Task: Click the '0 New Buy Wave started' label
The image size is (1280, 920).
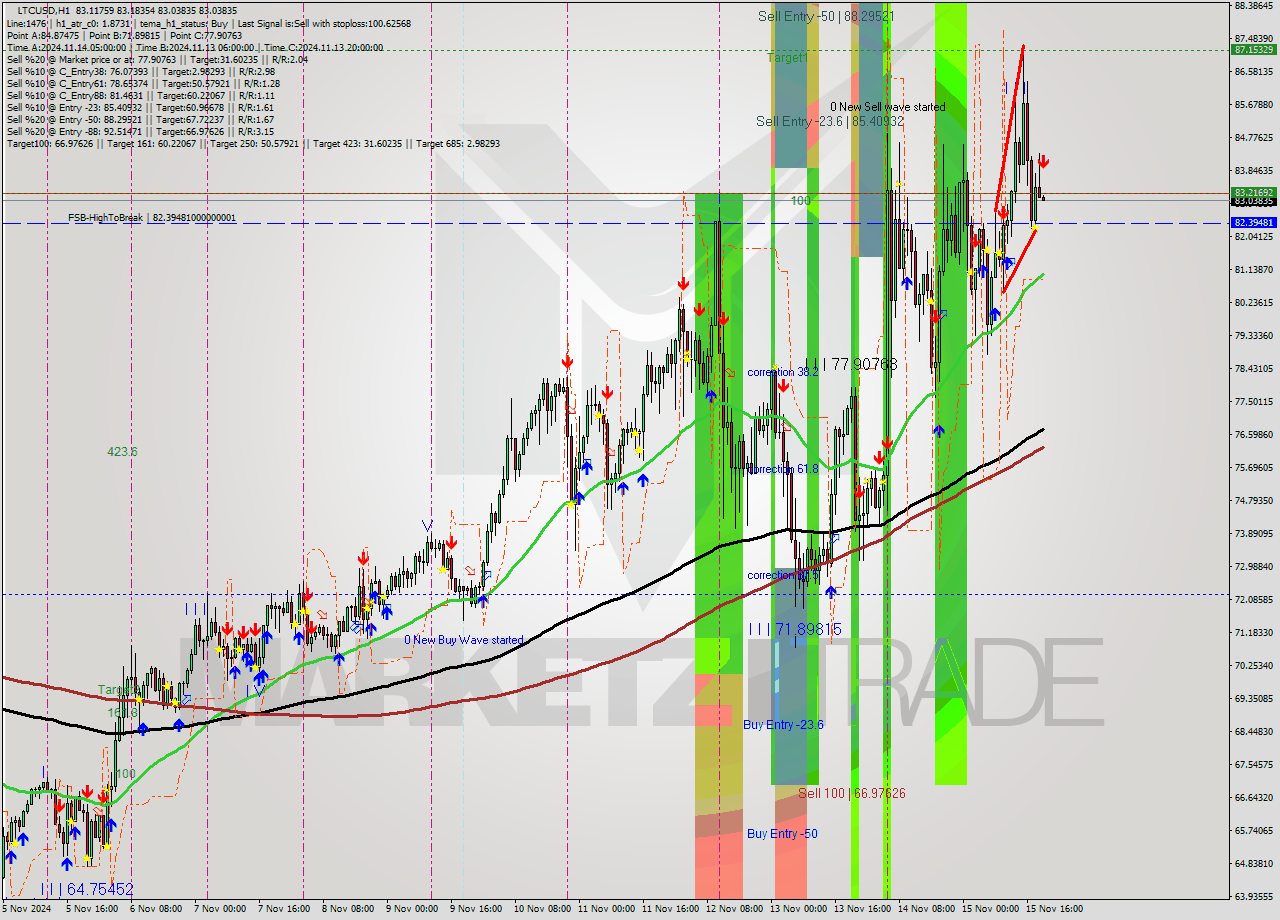Action: 464,640
